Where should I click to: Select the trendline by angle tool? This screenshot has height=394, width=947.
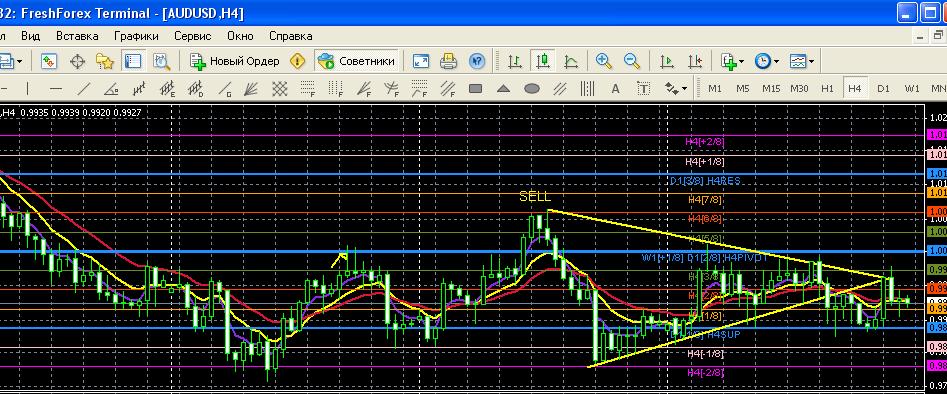(111, 89)
